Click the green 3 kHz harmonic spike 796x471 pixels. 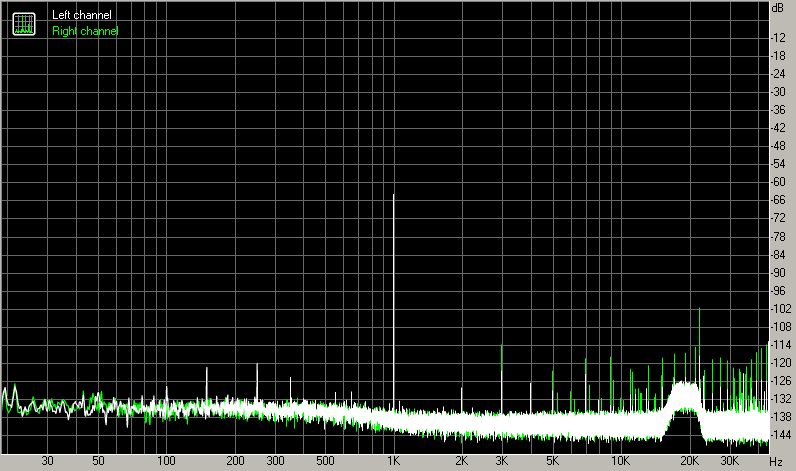(x=502, y=358)
